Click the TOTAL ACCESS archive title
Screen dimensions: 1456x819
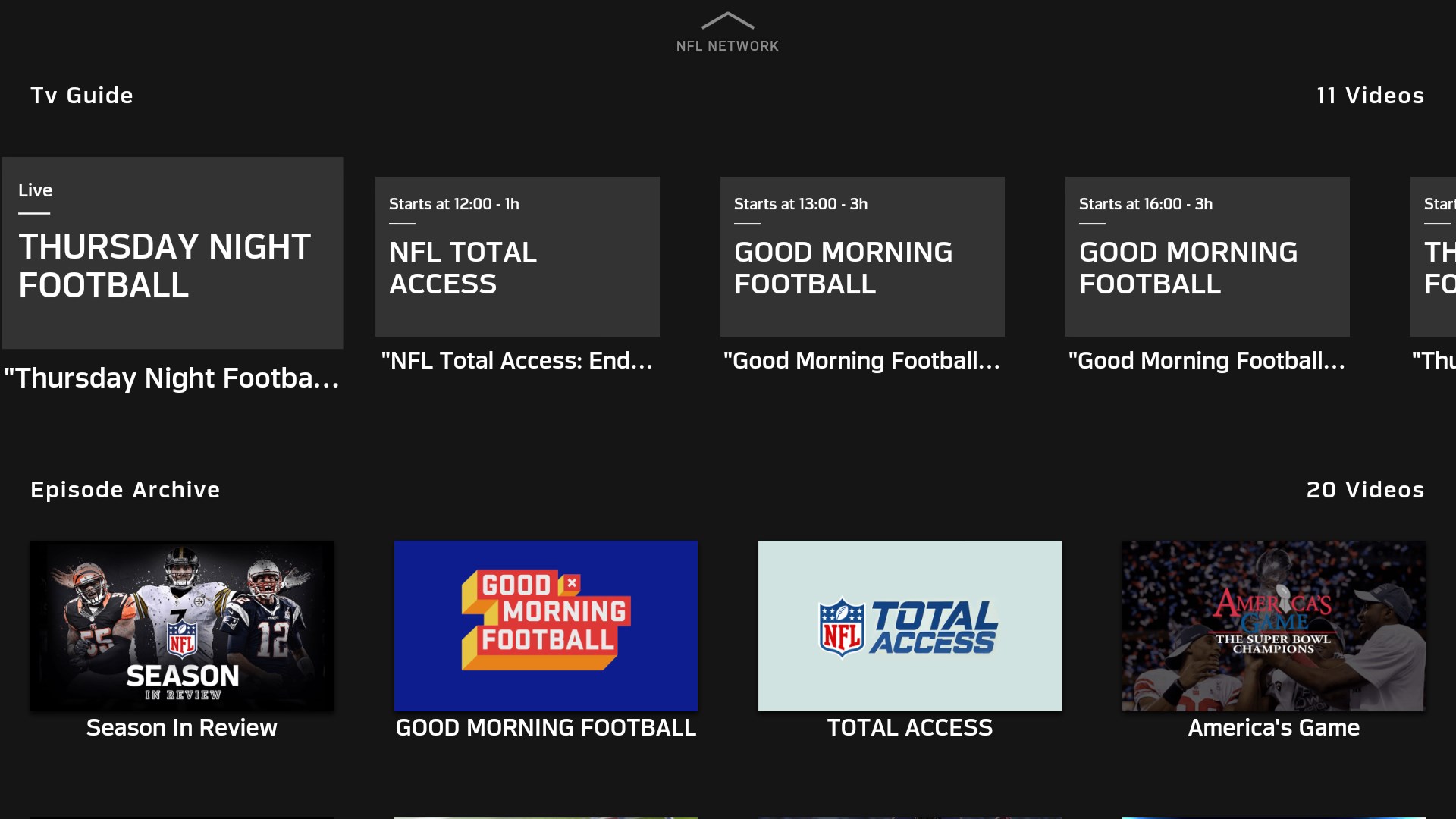point(910,727)
